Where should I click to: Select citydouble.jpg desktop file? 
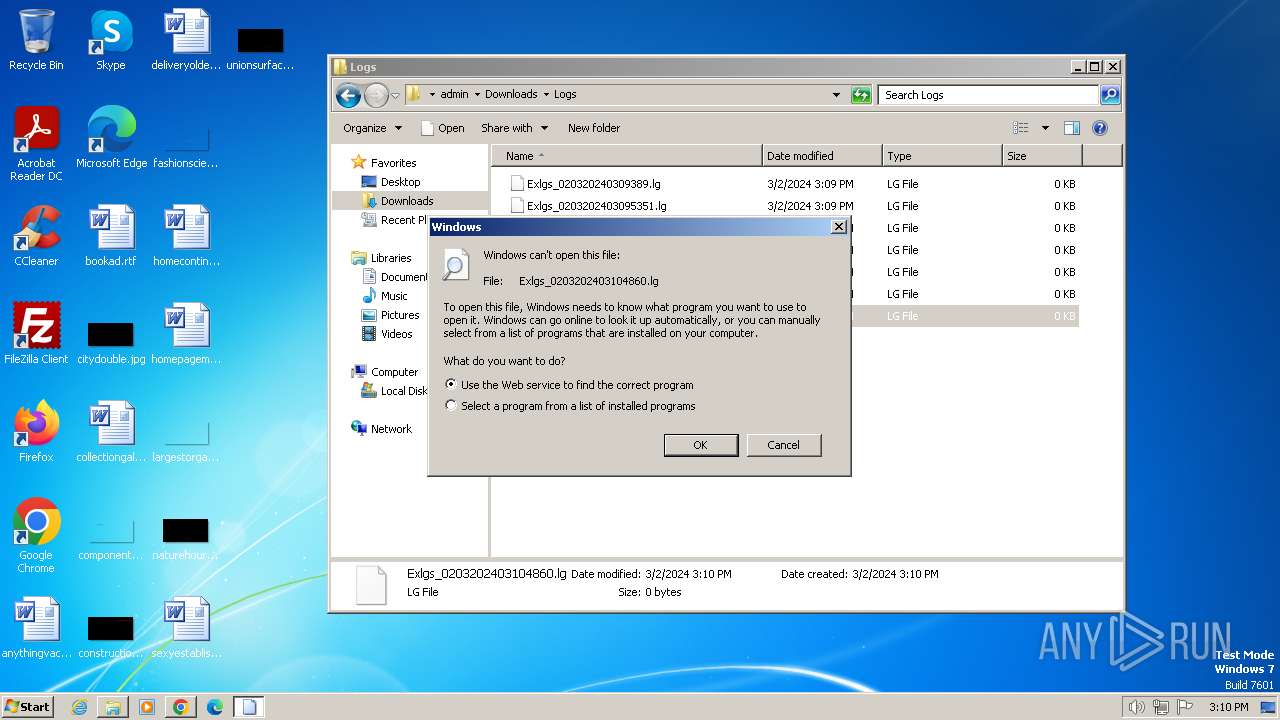click(x=111, y=340)
